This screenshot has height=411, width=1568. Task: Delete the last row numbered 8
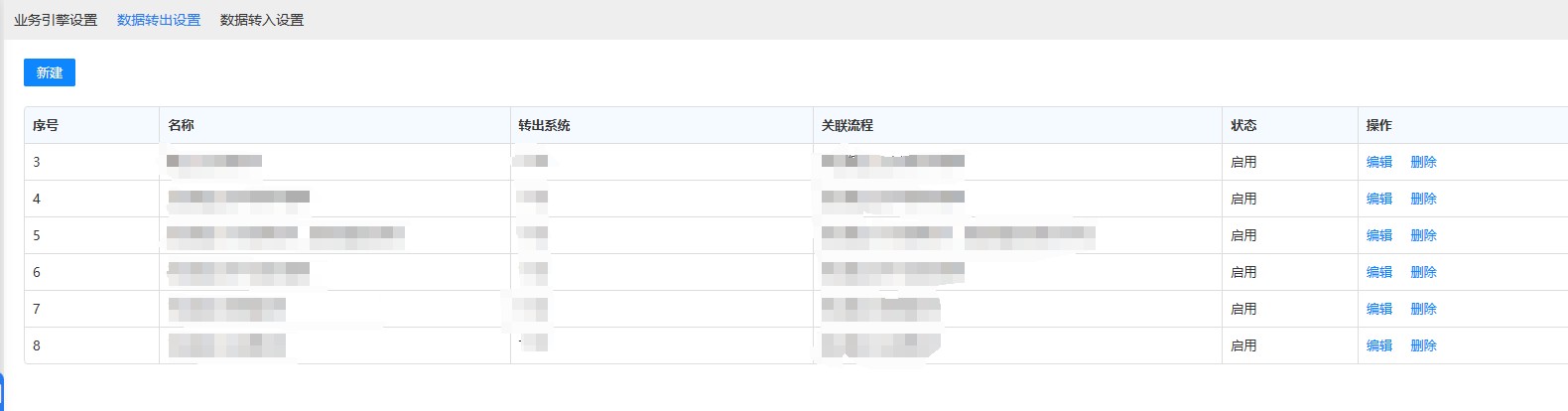click(1423, 345)
